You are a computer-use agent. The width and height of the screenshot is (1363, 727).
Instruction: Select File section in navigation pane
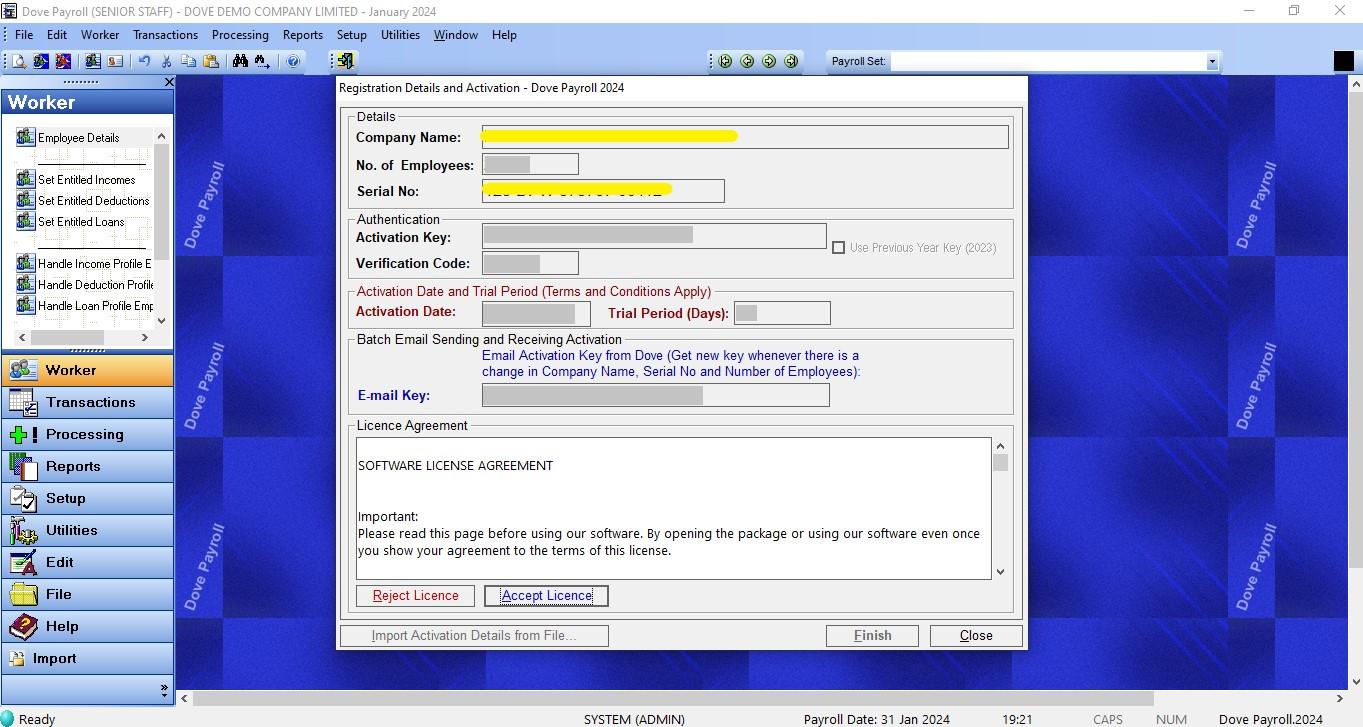click(x=87, y=594)
